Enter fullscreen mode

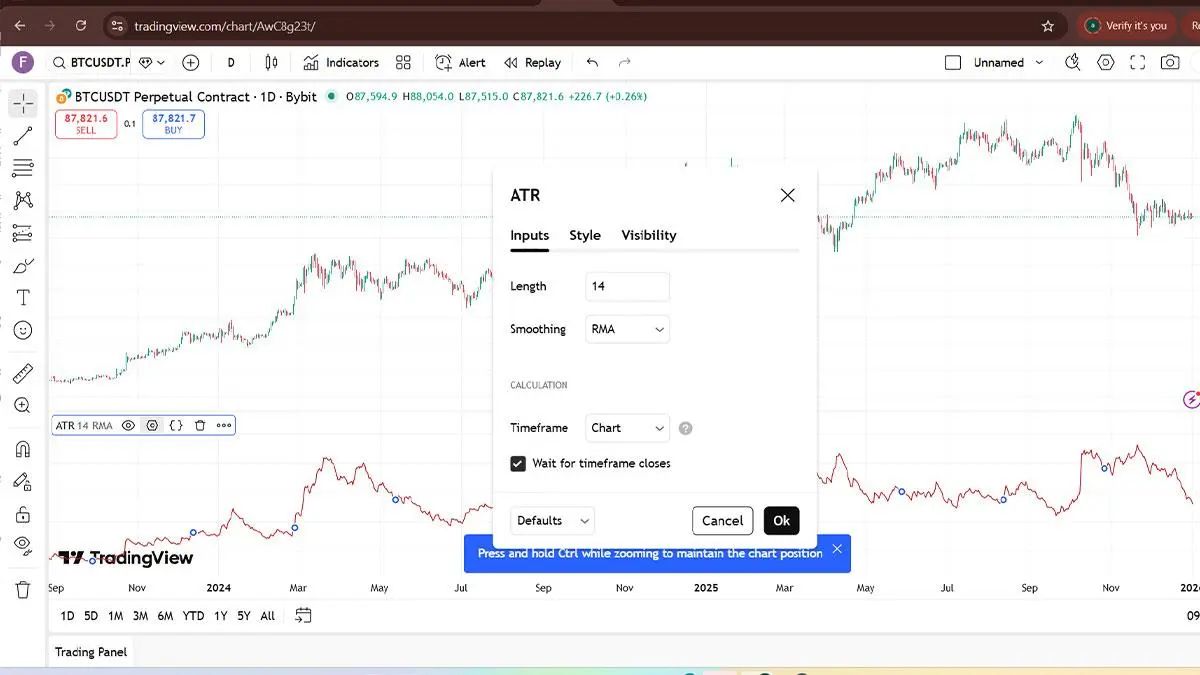[x=1138, y=62]
